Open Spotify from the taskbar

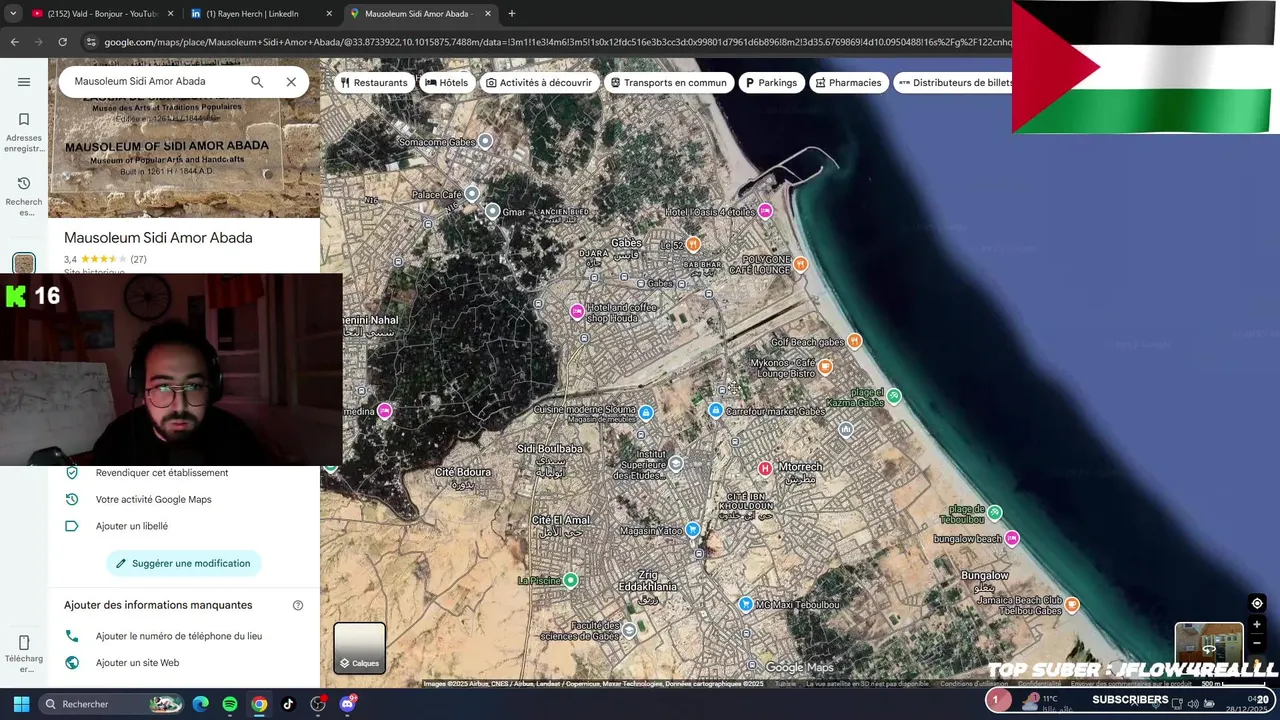(230, 704)
